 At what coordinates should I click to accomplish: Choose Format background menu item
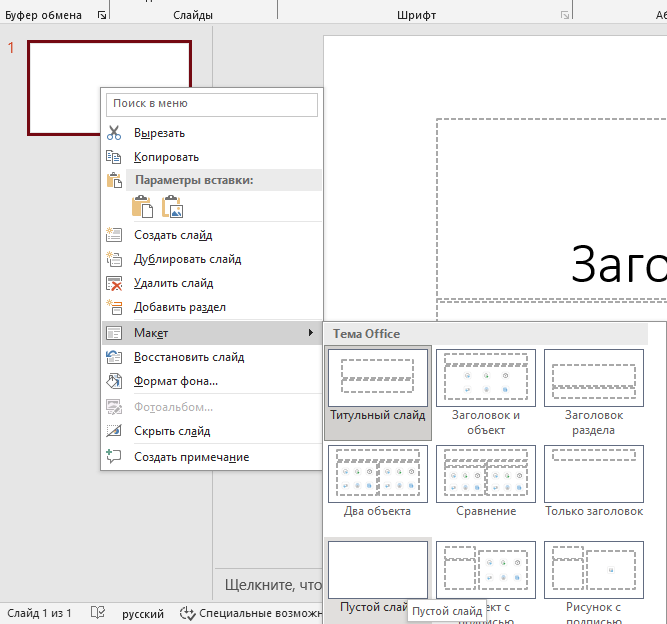[176, 381]
